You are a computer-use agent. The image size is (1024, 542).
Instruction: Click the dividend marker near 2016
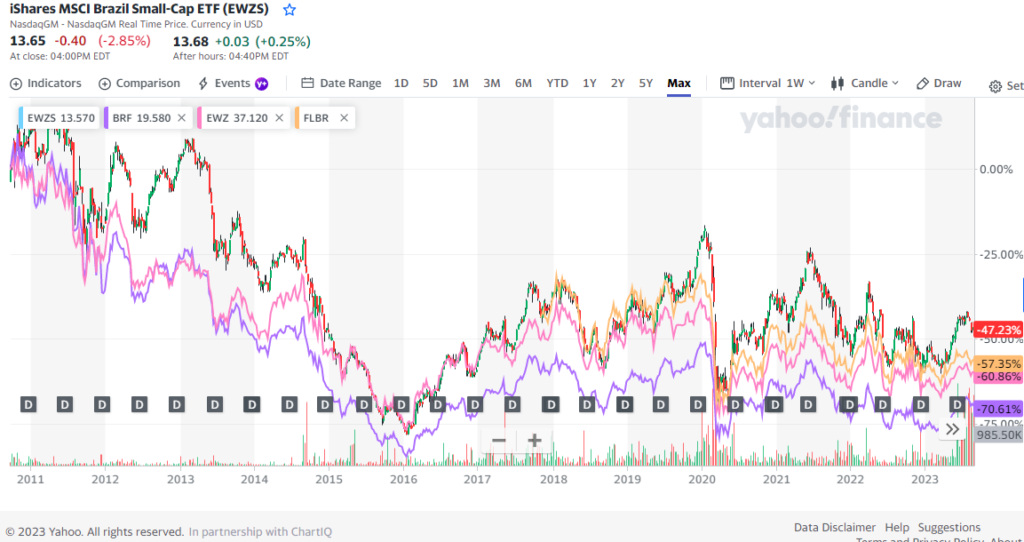(401, 404)
